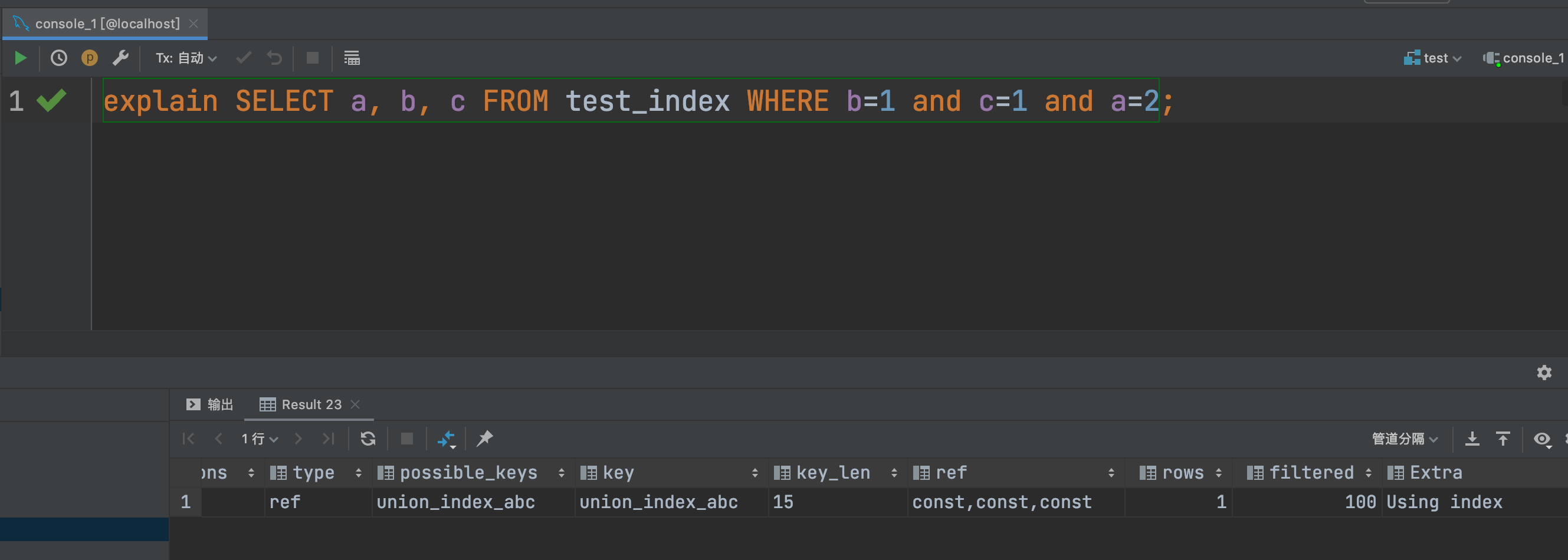
Task: Select the key cell 'union_index_abc'
Action: tap(671, 502)
